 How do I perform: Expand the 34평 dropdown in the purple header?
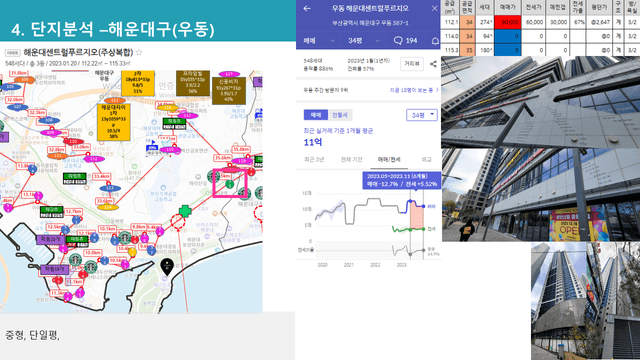point(364,40)
